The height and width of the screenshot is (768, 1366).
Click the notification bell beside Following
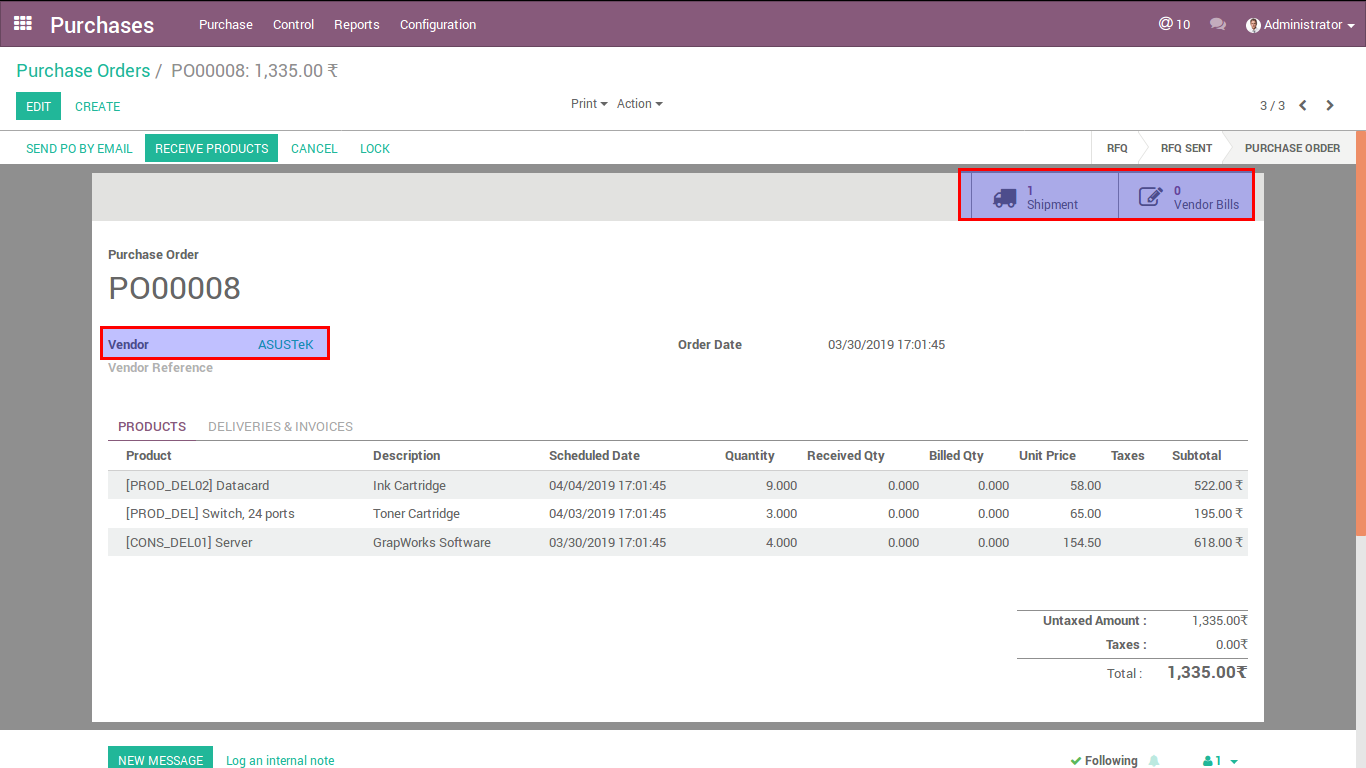pyautogui.click(x=1154, y=761)
